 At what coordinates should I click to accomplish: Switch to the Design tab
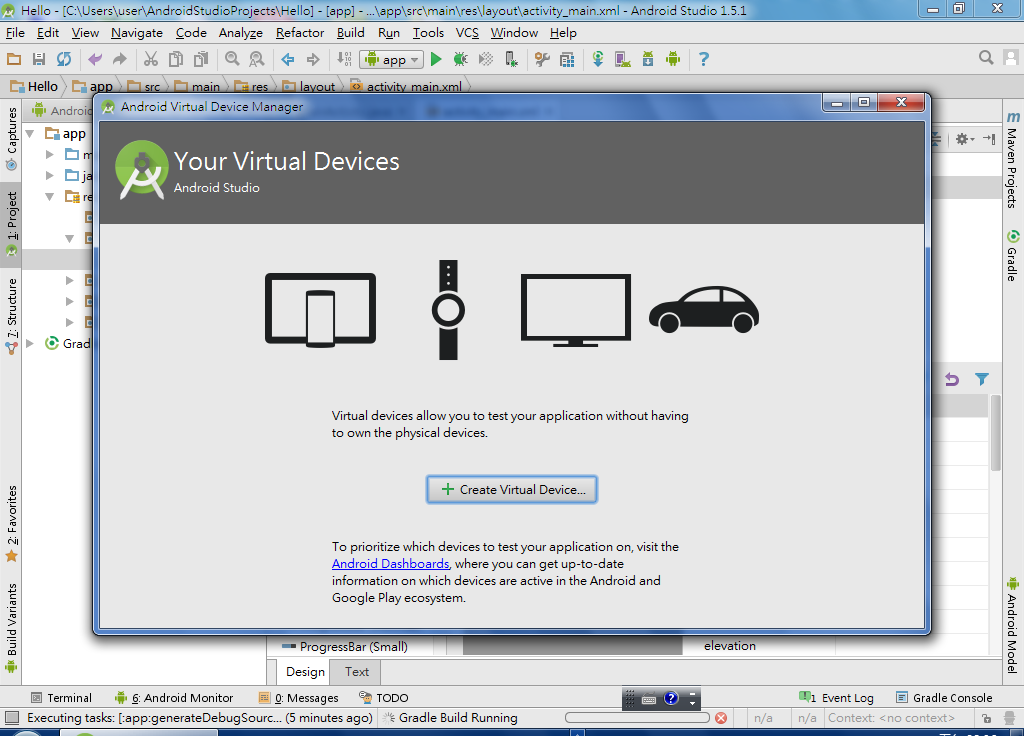coord(305,671)
